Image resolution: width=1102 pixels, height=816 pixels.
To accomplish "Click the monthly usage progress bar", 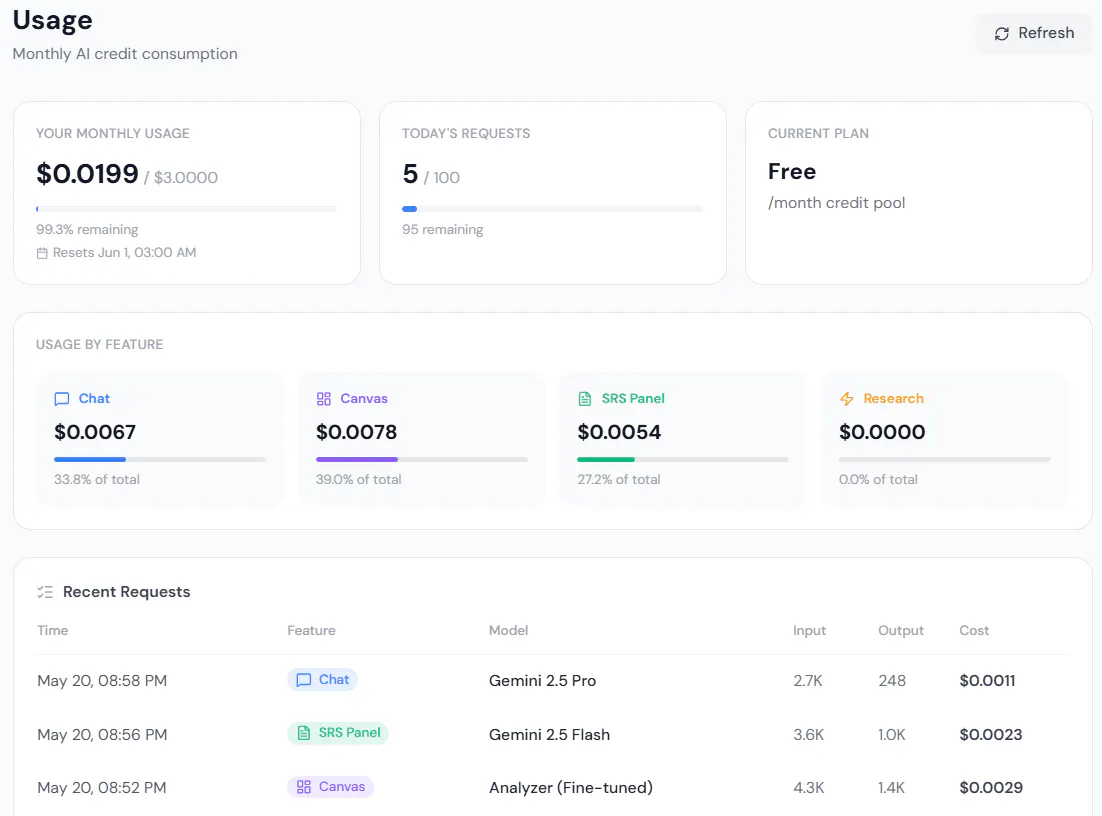I will click(x=186, y=209).
